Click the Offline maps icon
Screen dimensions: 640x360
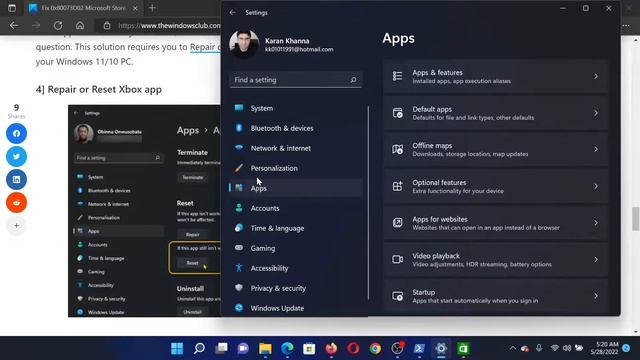(398, 149)
